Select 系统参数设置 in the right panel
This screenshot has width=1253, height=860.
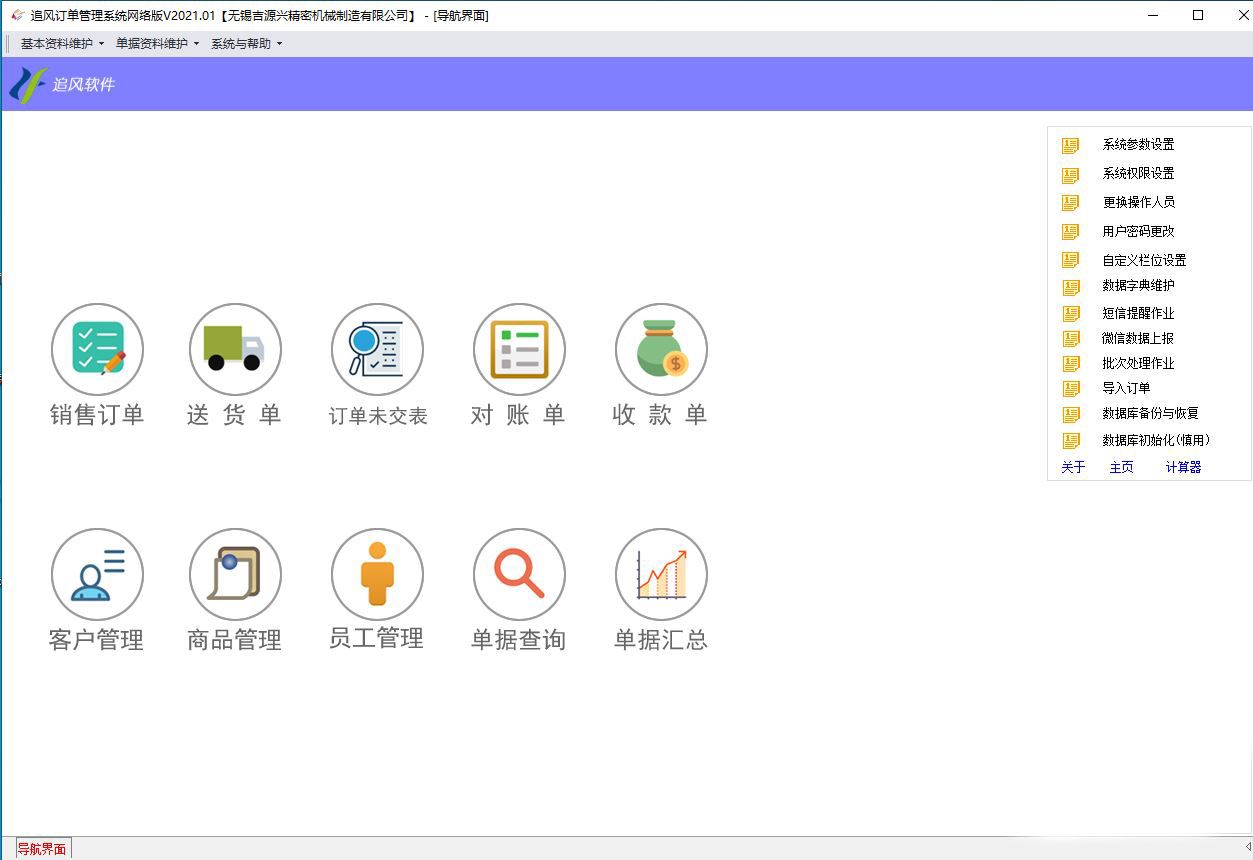1138,145
